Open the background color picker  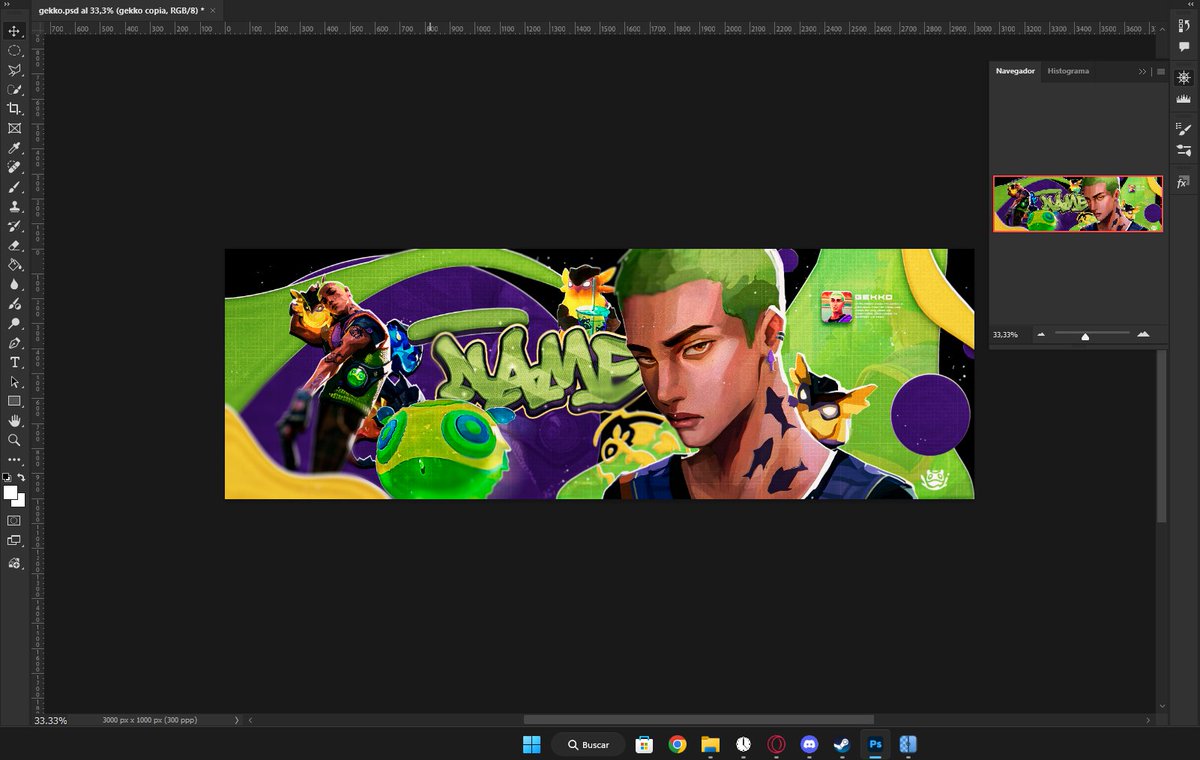[20, 501]
